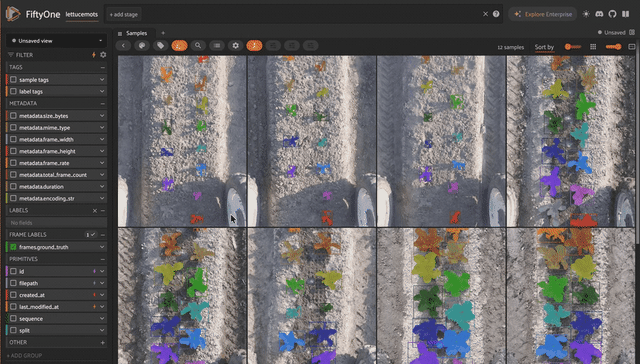Clear the view bar stages
The height and width of the screenshot is (364, 640).
(485, 14)
